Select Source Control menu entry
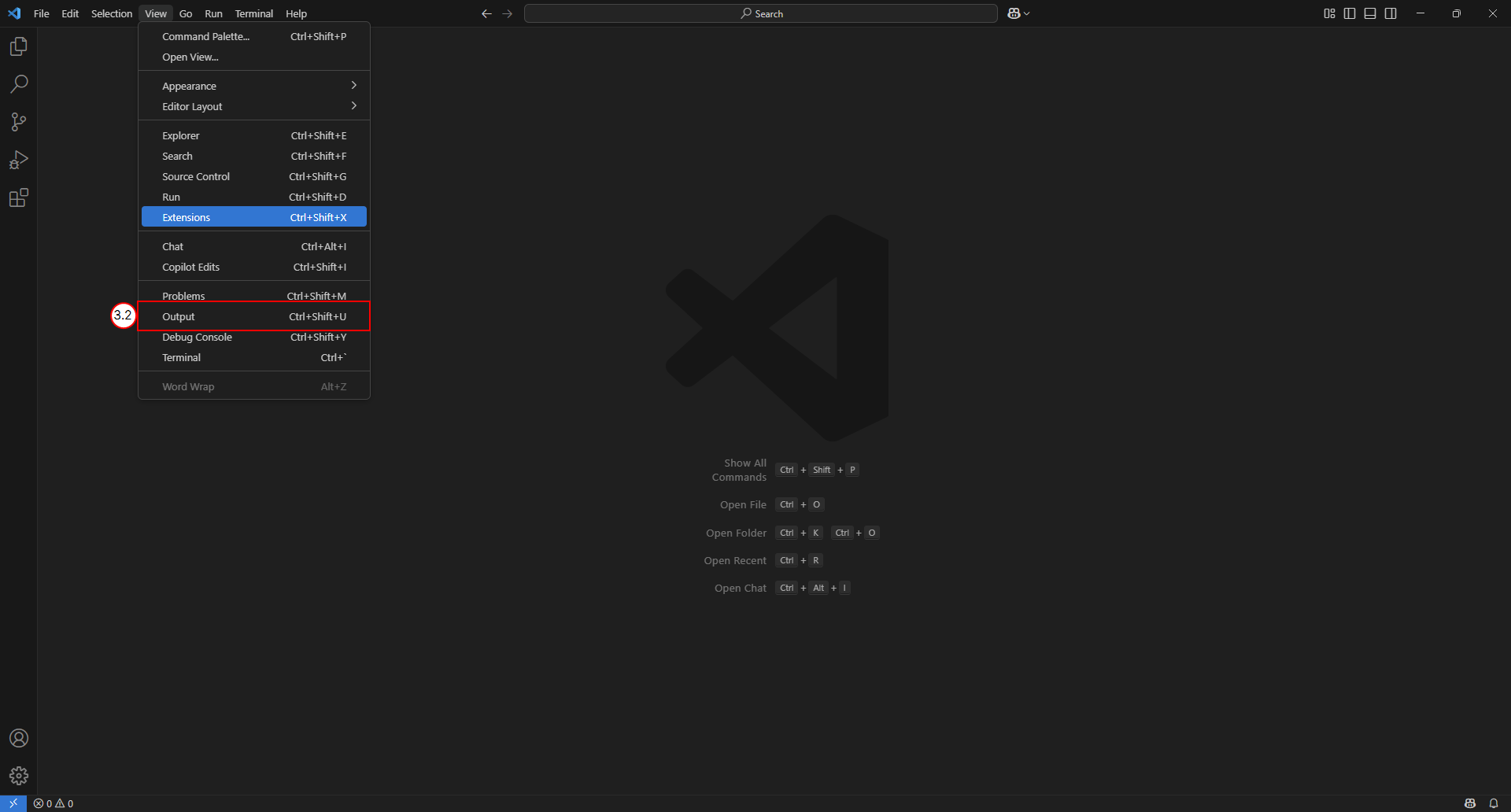1511x812 pixels. coord(254,176)
